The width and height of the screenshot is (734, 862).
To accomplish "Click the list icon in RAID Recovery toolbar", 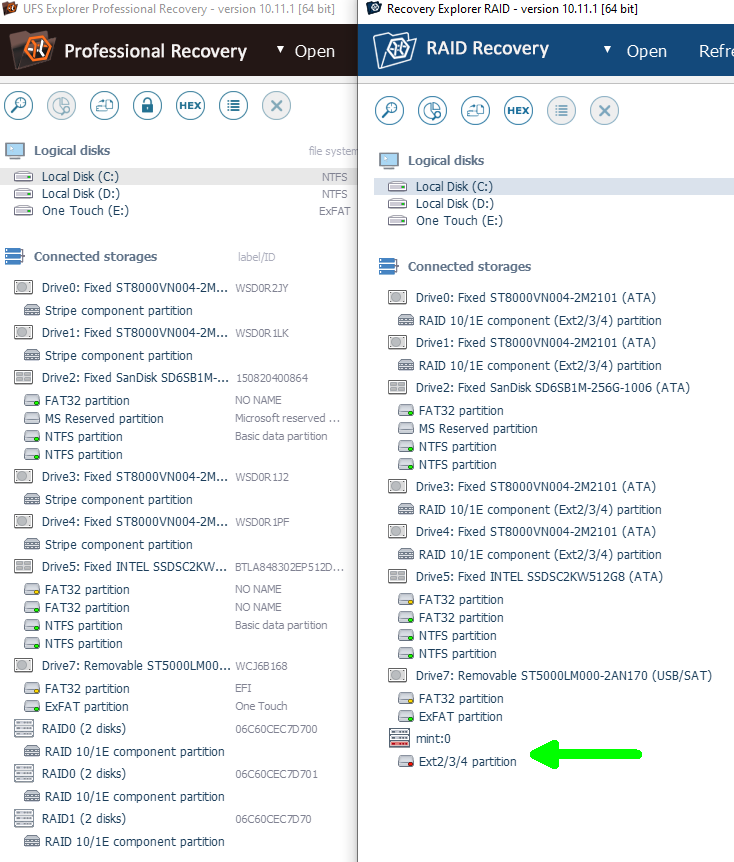I will [x=561, y=110].
